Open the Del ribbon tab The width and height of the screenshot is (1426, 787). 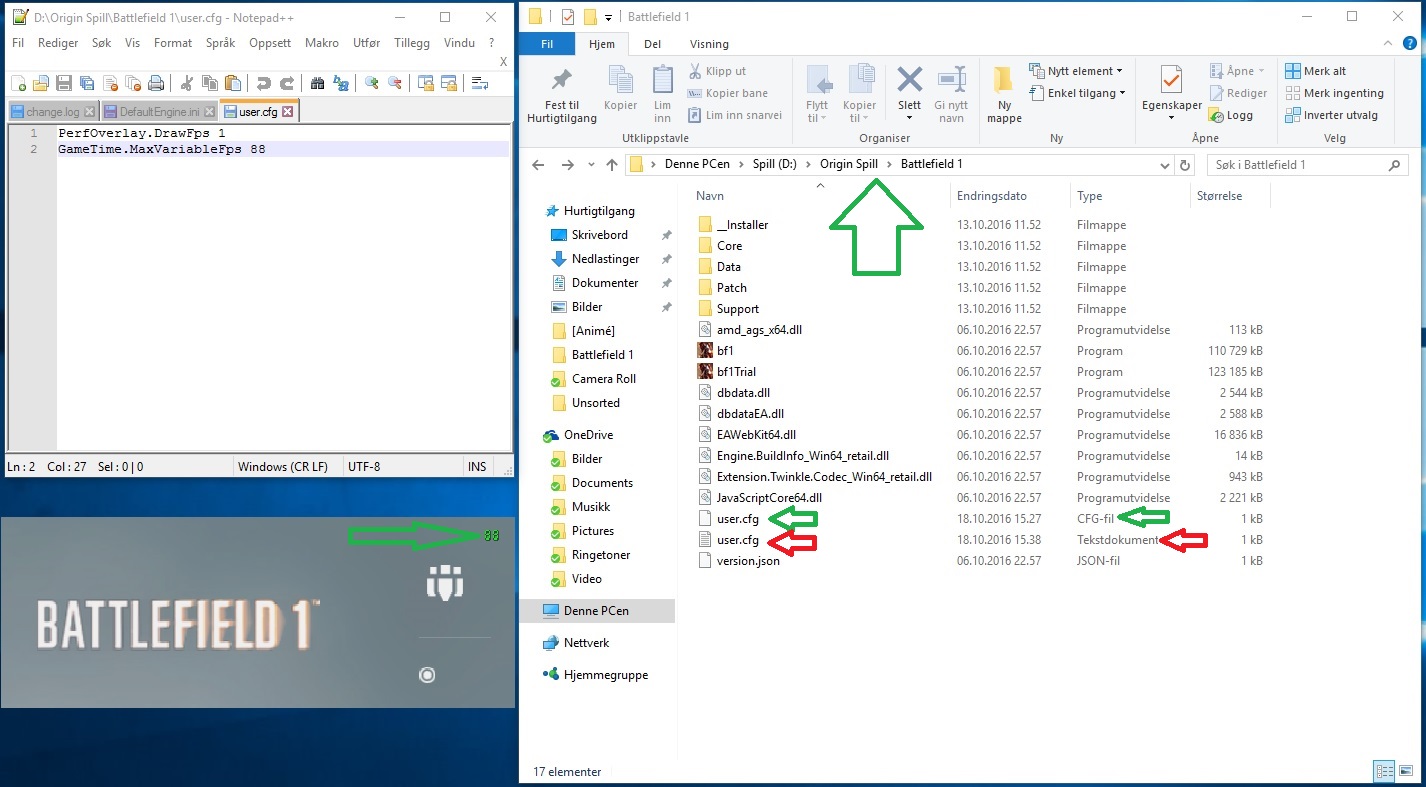(x=652, y=44)
